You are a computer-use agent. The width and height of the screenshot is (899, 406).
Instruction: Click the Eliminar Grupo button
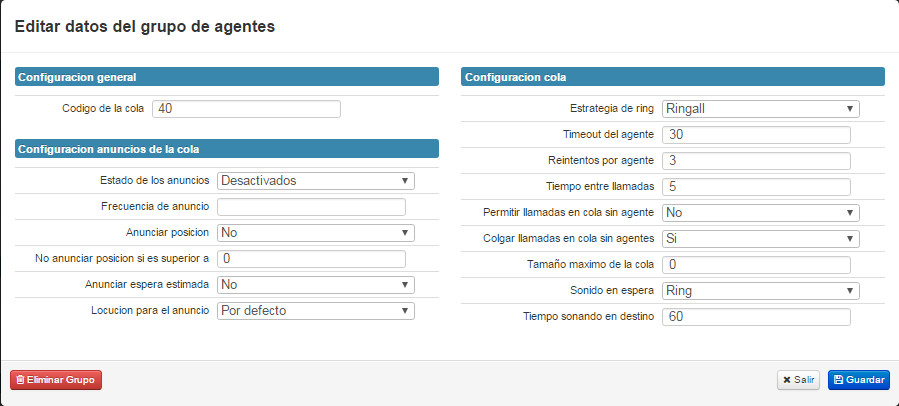(x=56, y=380)
